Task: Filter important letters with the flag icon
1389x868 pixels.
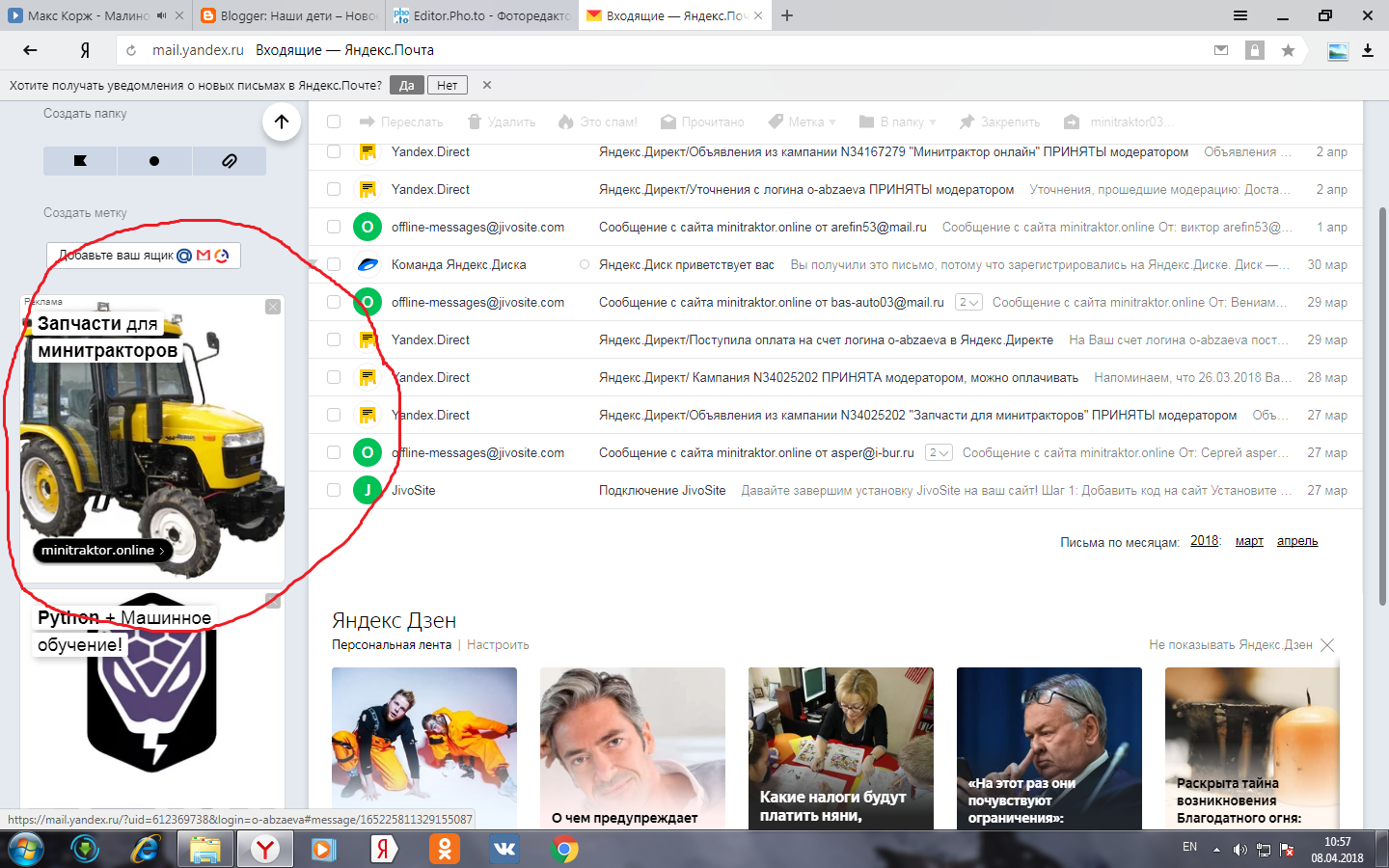Action: click(x=80, y=161)
